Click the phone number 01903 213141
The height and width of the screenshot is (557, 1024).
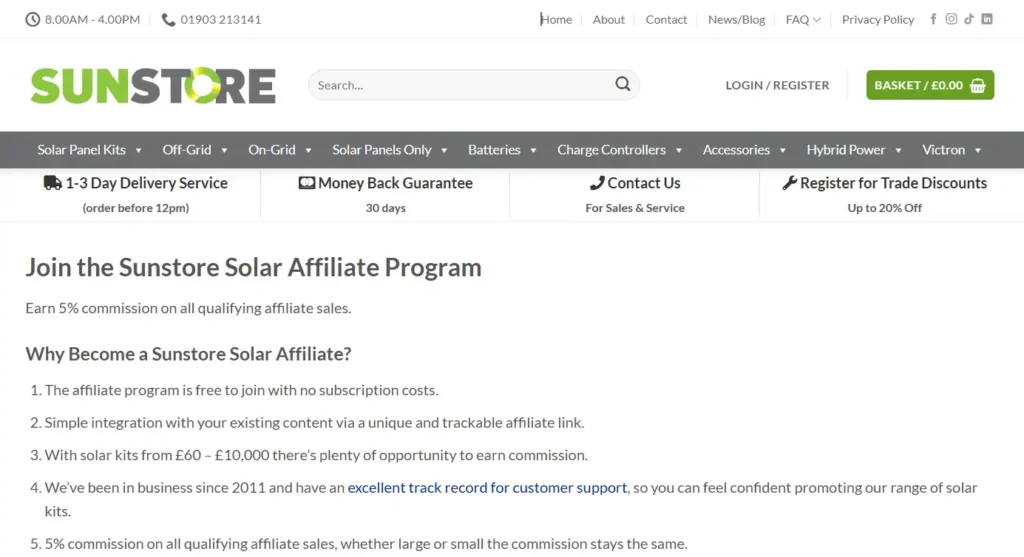pos(221,20)
